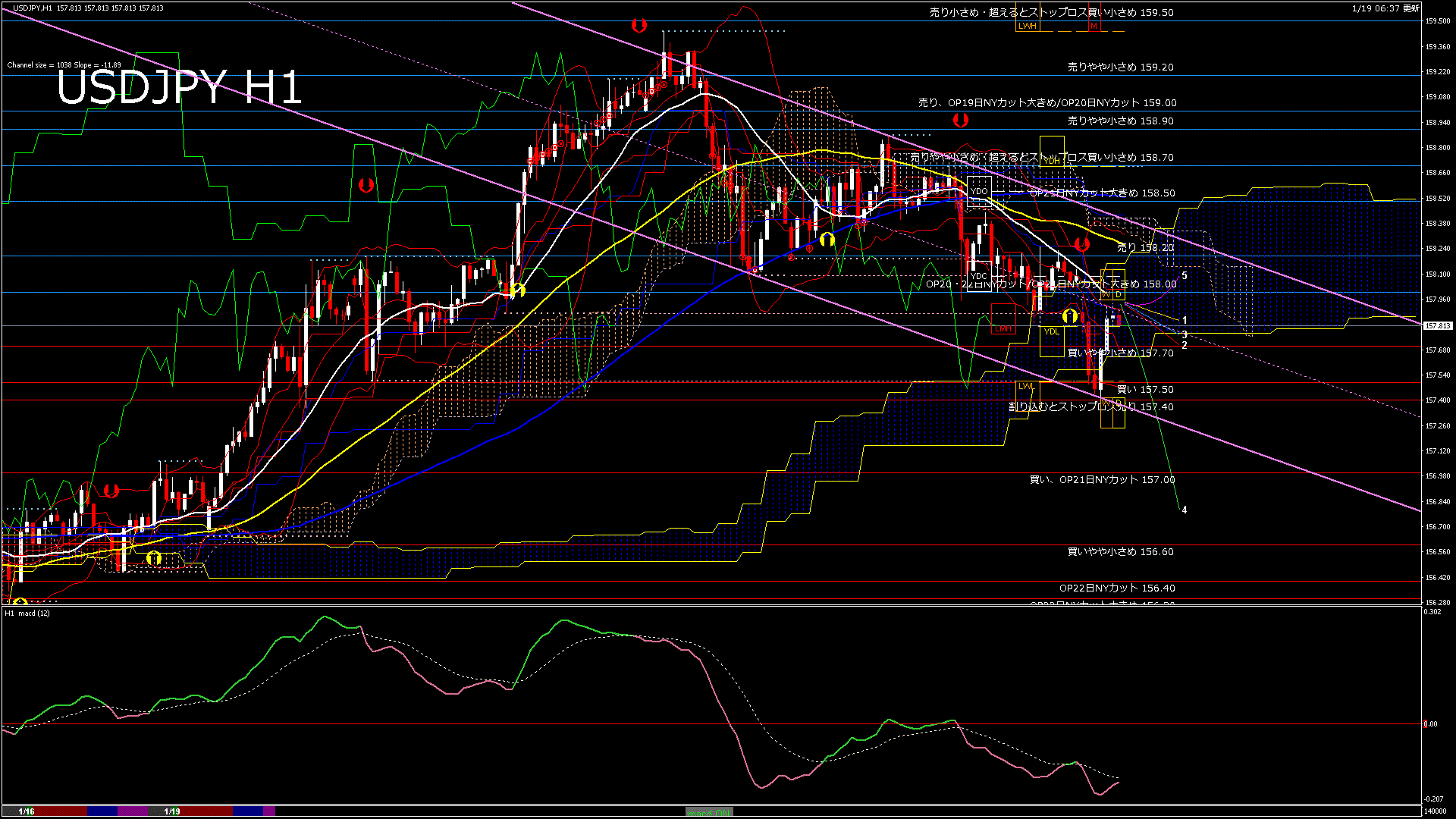Click the 買い 157.50 price label
The height and width of the screenshot is (819, 1456).
pyautogui.click(x=1144, y=389)
